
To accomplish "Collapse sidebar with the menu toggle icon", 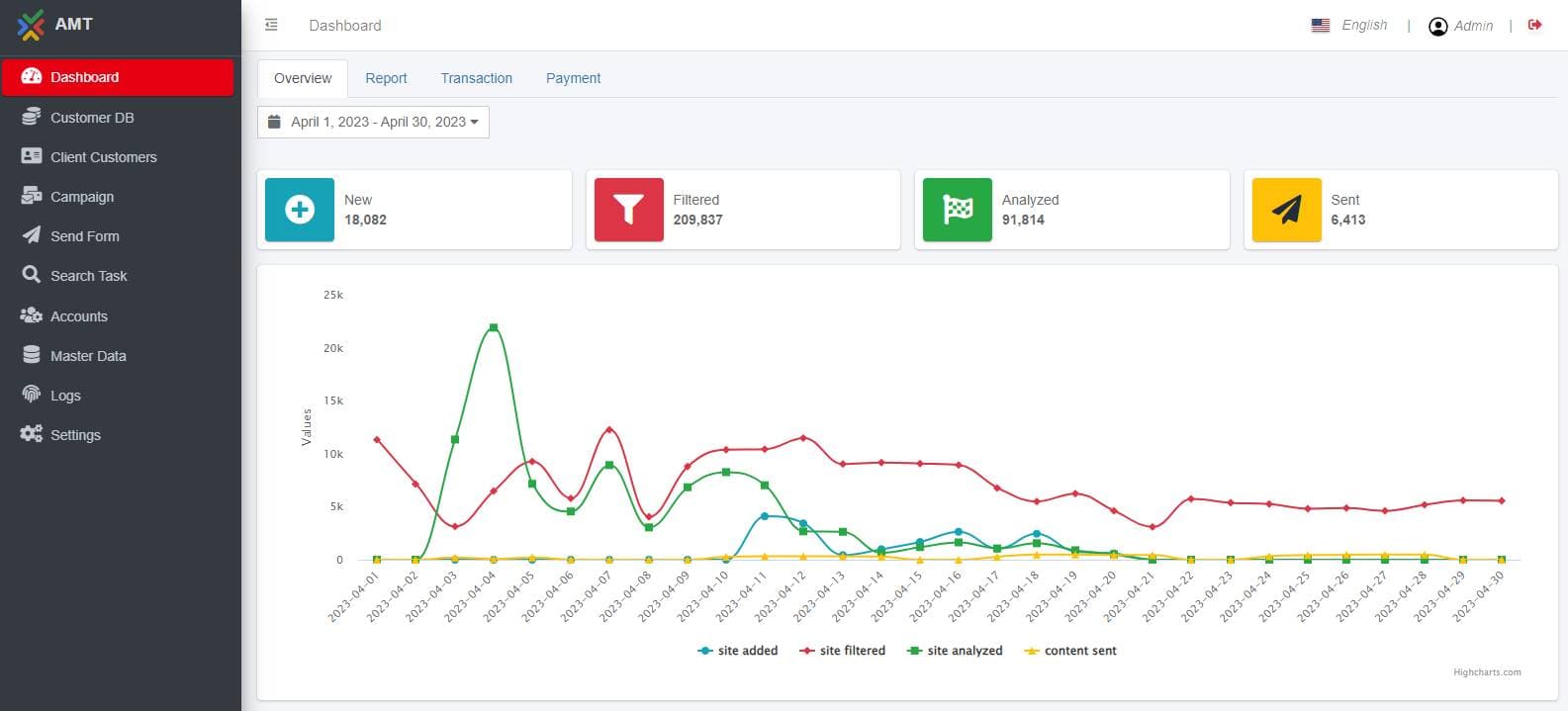I will pyautogui.click(x=271, y=25).
